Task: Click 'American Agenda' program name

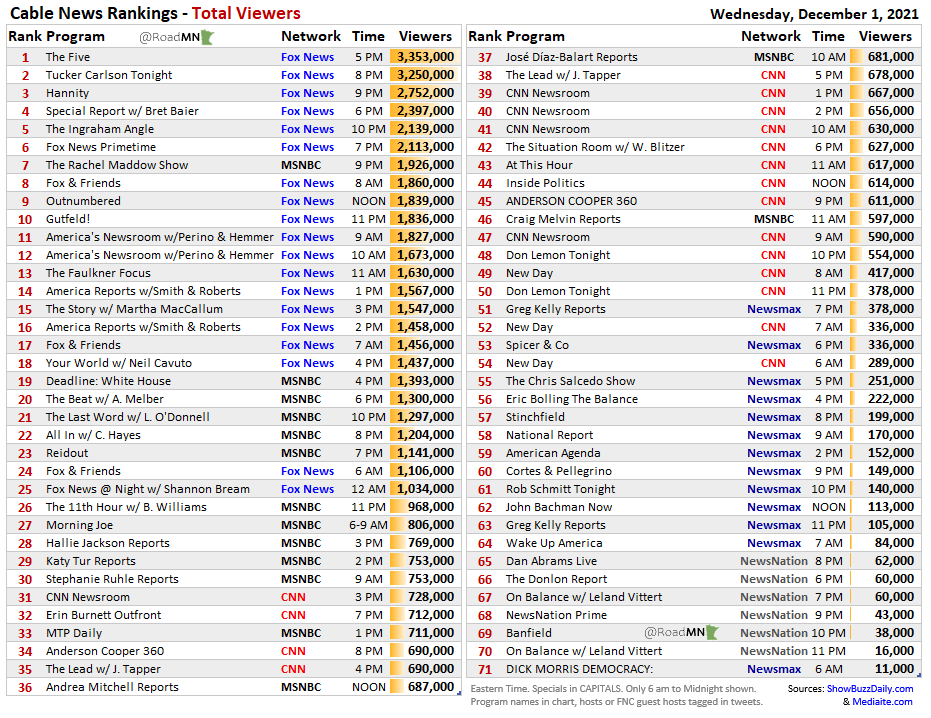Action: (553, 453)
